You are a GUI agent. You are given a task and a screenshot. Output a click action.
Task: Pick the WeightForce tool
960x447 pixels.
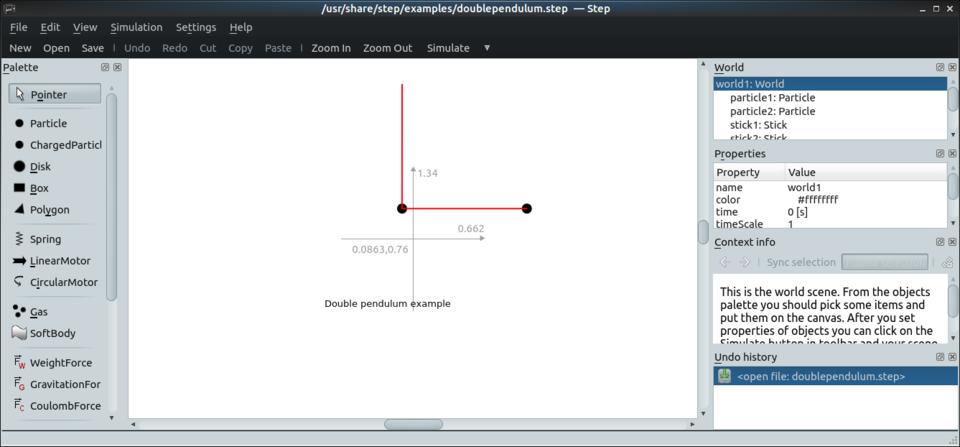[x=60, y=363]
